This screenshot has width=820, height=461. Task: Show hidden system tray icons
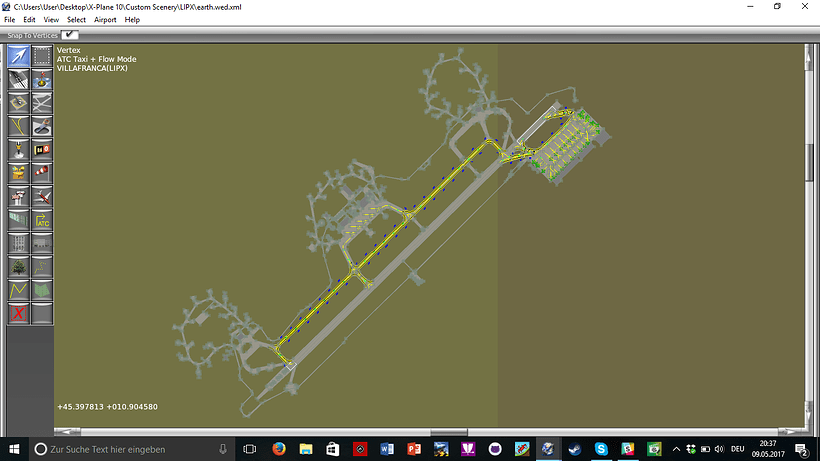[x=676, y=449]
